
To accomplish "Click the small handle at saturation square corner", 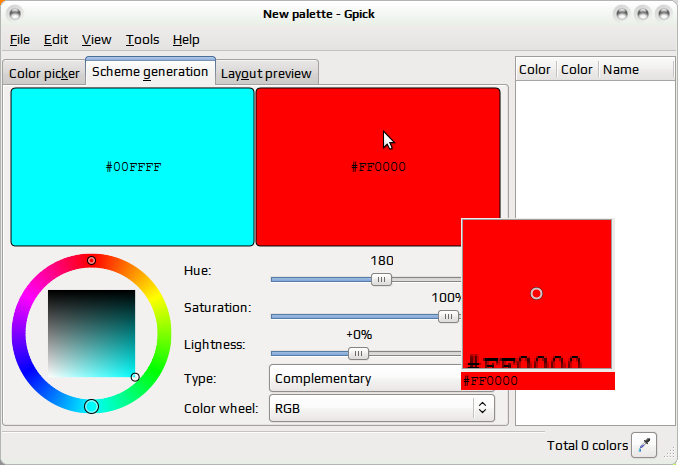I will (x=135, y=377).
